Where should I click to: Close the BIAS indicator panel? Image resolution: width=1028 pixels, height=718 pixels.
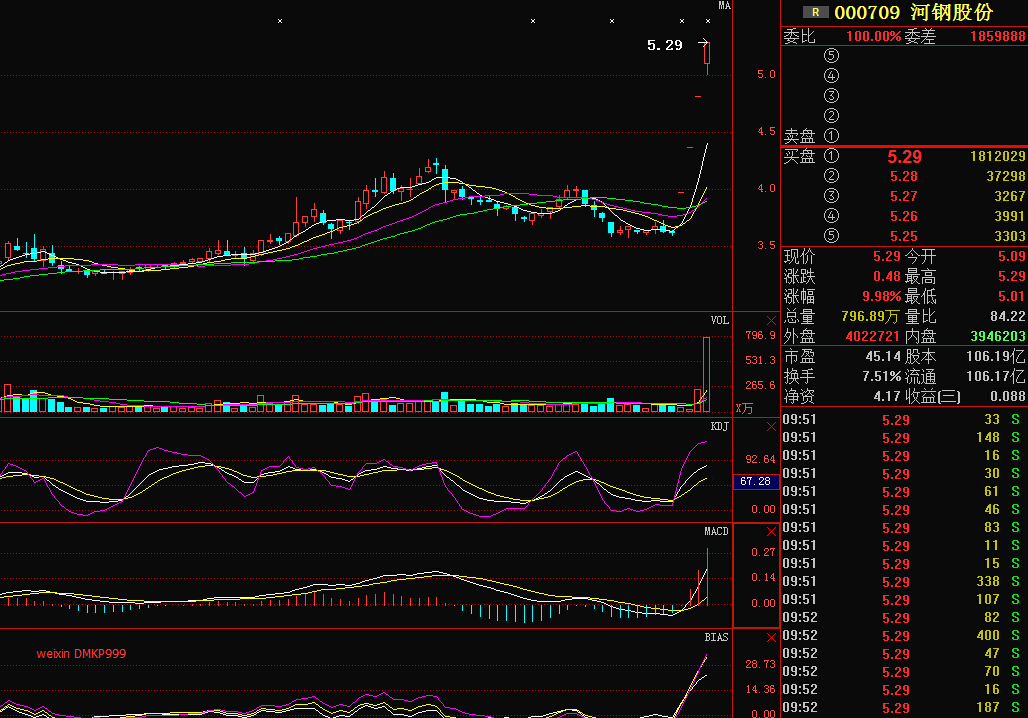coord(771,637)
